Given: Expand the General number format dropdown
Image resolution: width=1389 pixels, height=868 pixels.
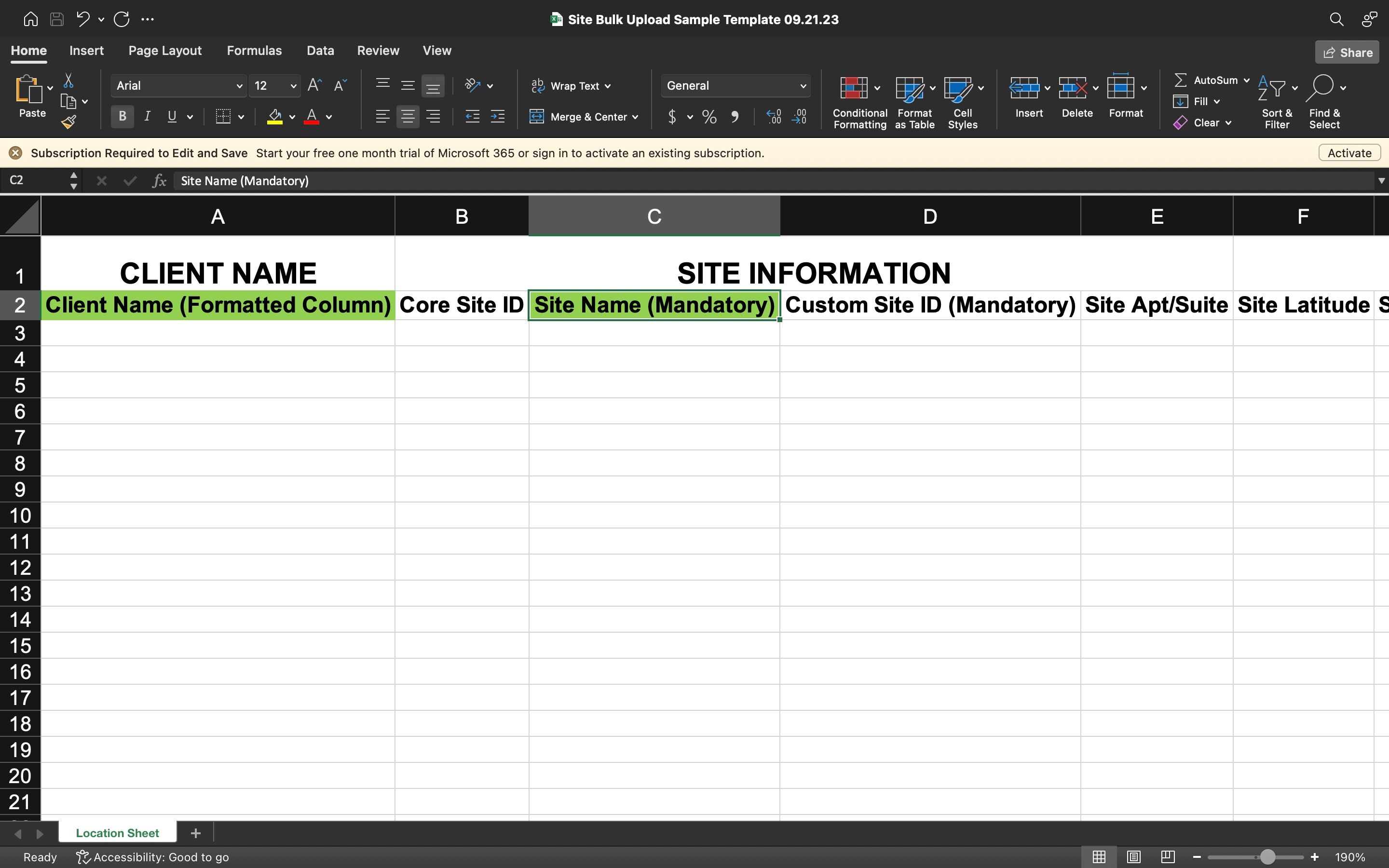Looking at the screenshot, I should point(803,86).
